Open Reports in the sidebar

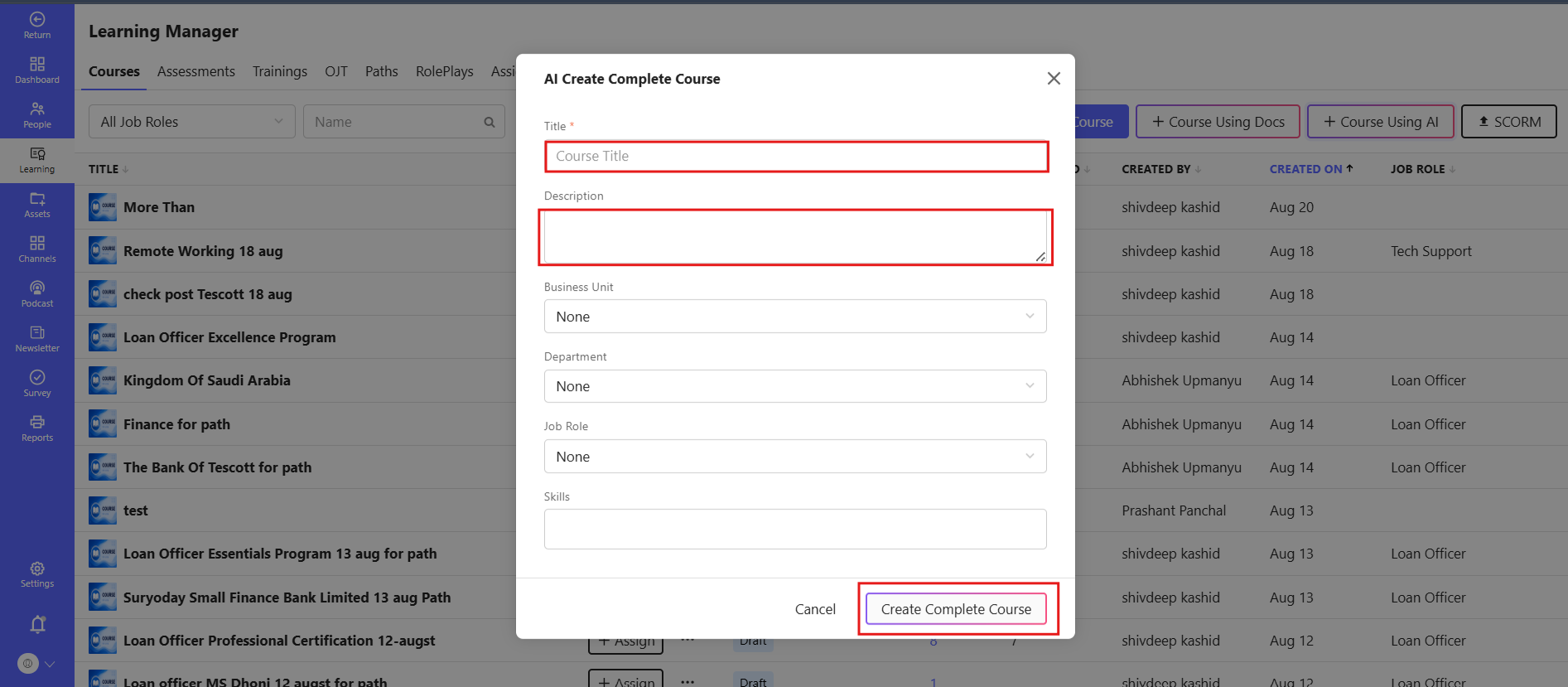(37, 428)
